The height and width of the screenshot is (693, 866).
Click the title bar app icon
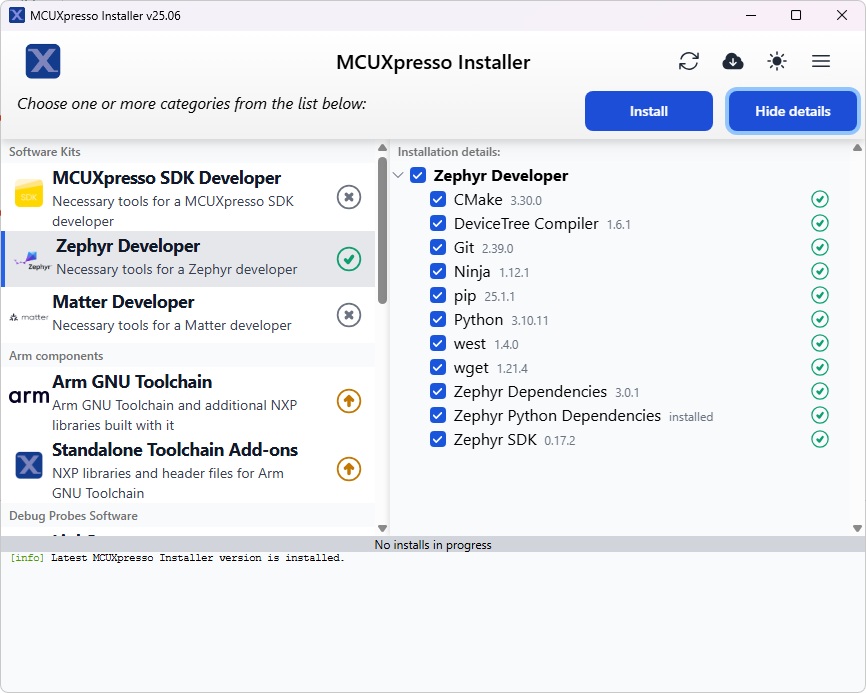(x=17, y=15)
